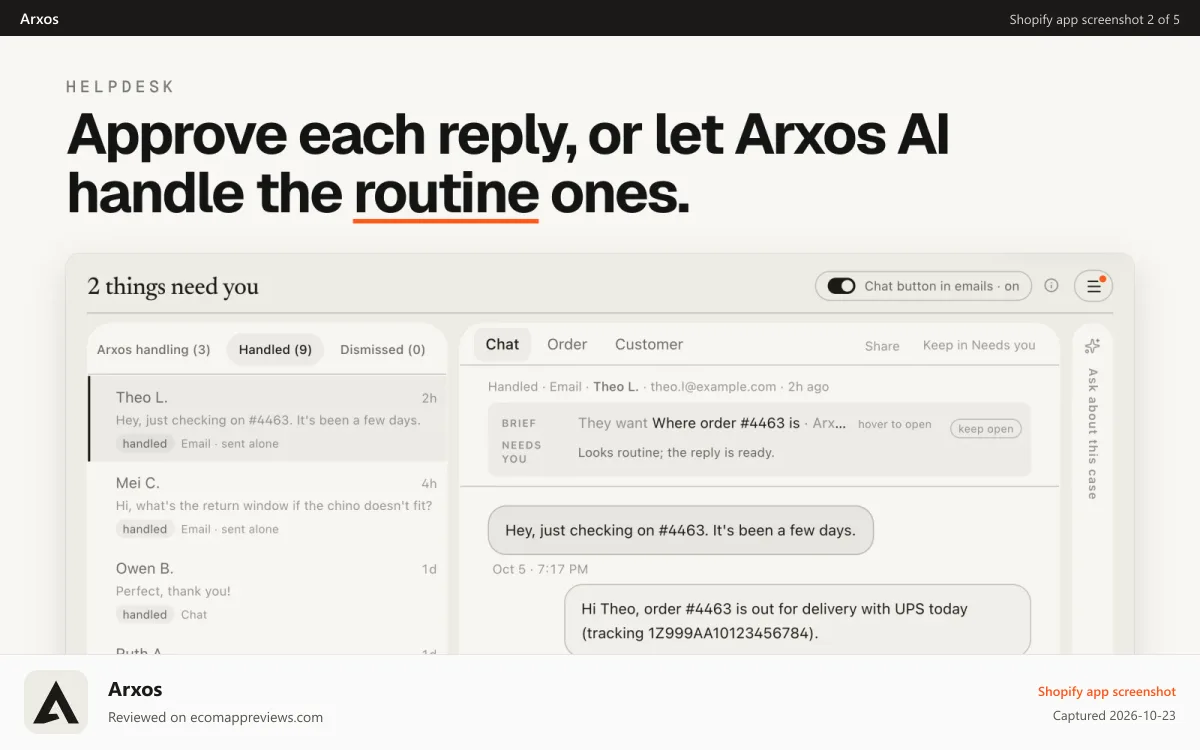
Task: Click Keep in Needs you
Action: tap(979, 345)
